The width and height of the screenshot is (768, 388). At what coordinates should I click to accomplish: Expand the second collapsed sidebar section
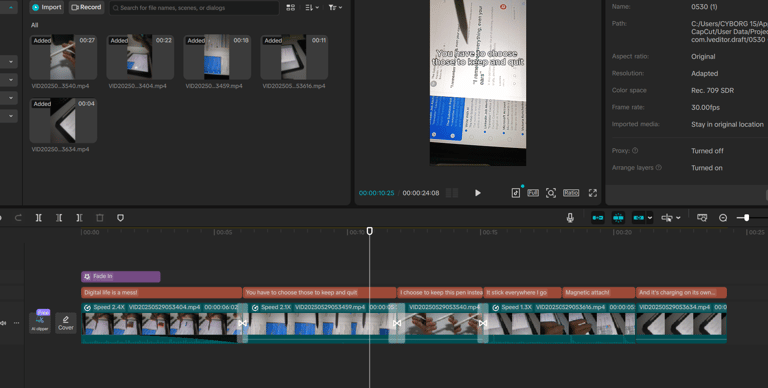10,80
